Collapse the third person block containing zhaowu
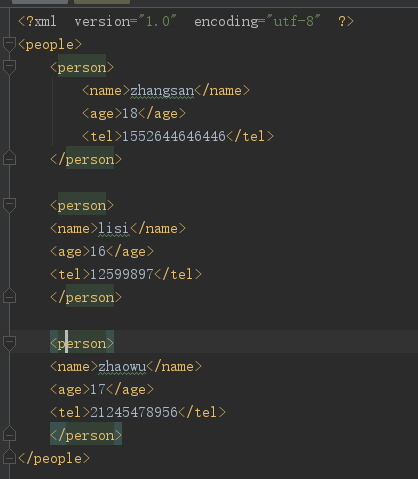This screenshot has width=418, height=479. click(9, 343)
